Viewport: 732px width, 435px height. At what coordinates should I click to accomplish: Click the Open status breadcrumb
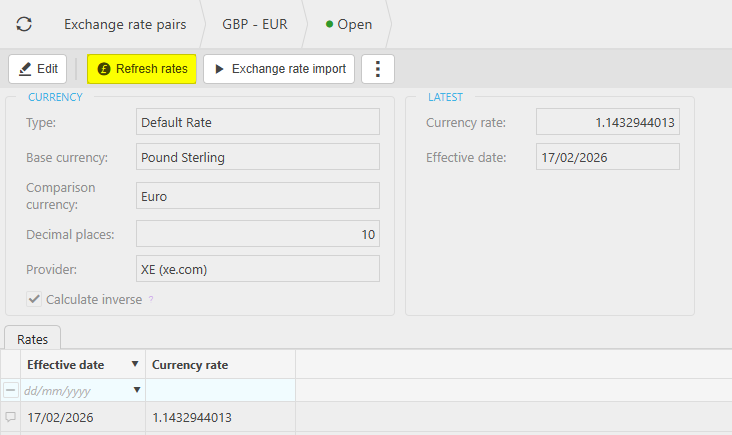[x=349, y=24]
